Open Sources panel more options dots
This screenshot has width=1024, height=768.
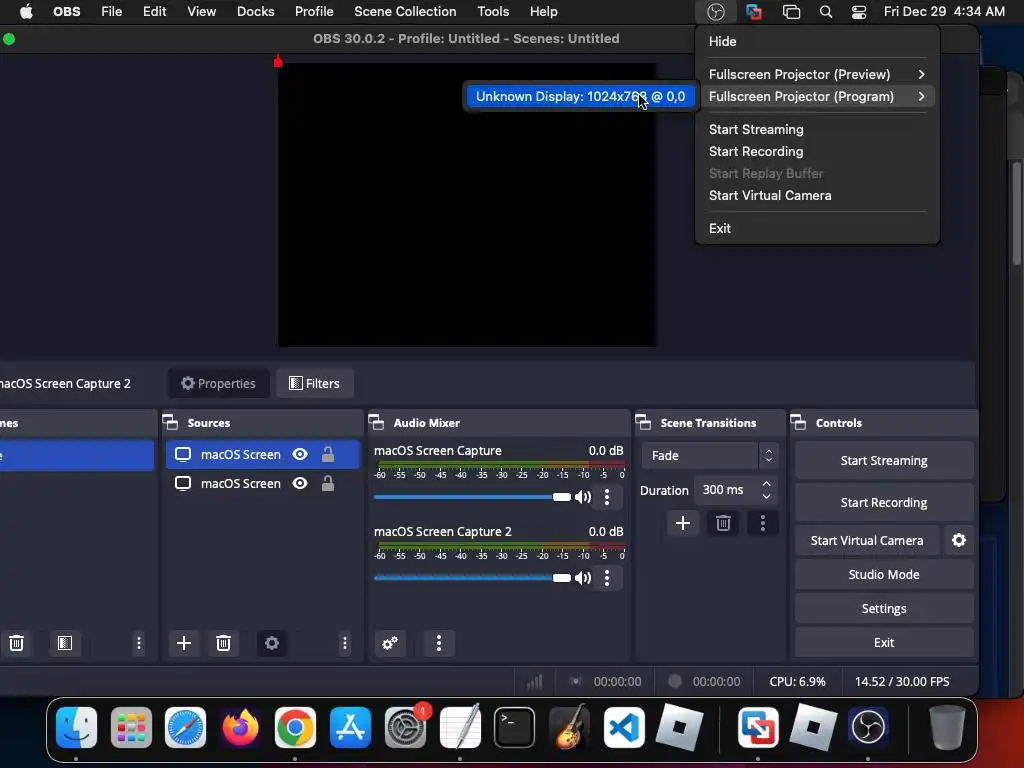pyautogui.click(x=345, y=643)
